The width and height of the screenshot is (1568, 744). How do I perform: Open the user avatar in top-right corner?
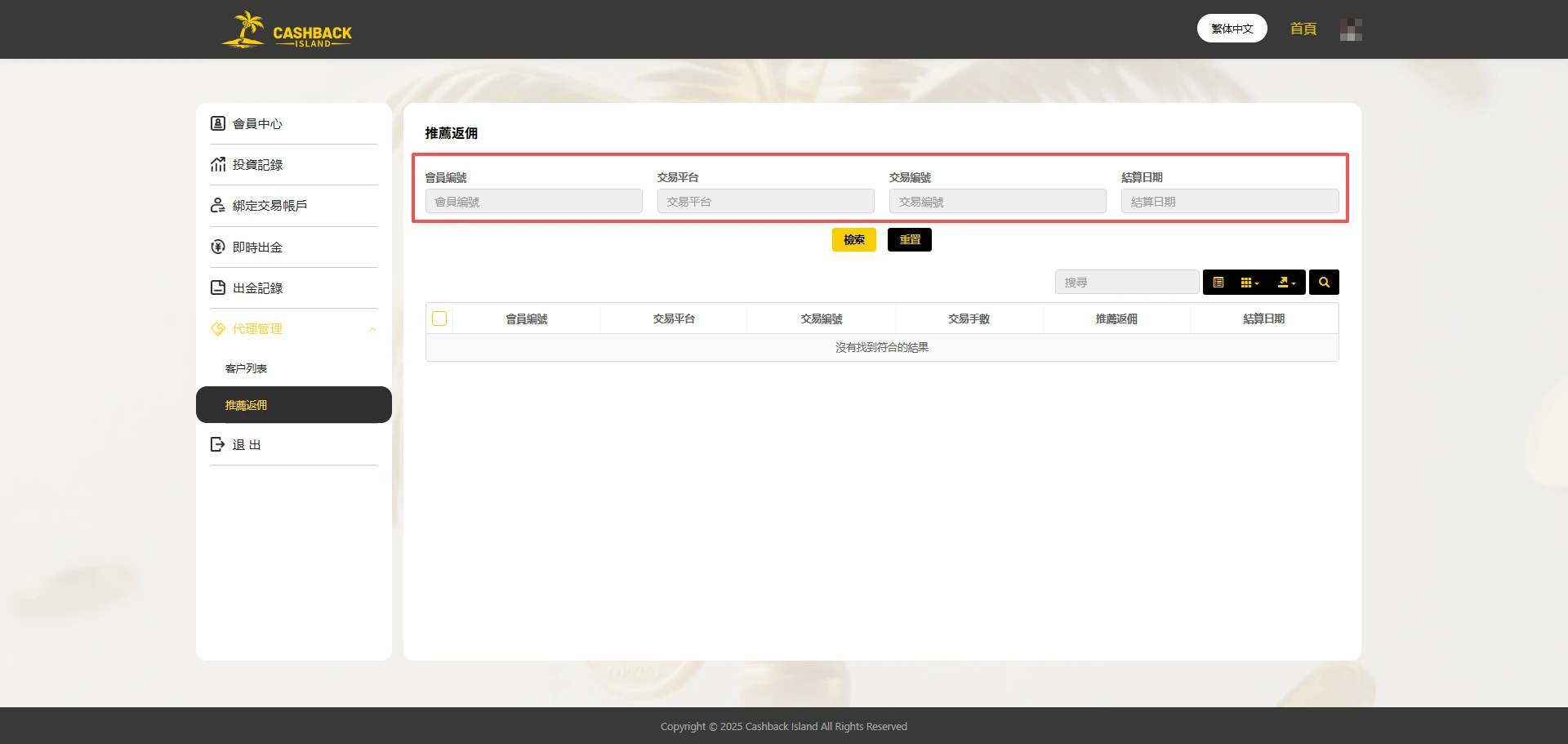pos(1351,29)
